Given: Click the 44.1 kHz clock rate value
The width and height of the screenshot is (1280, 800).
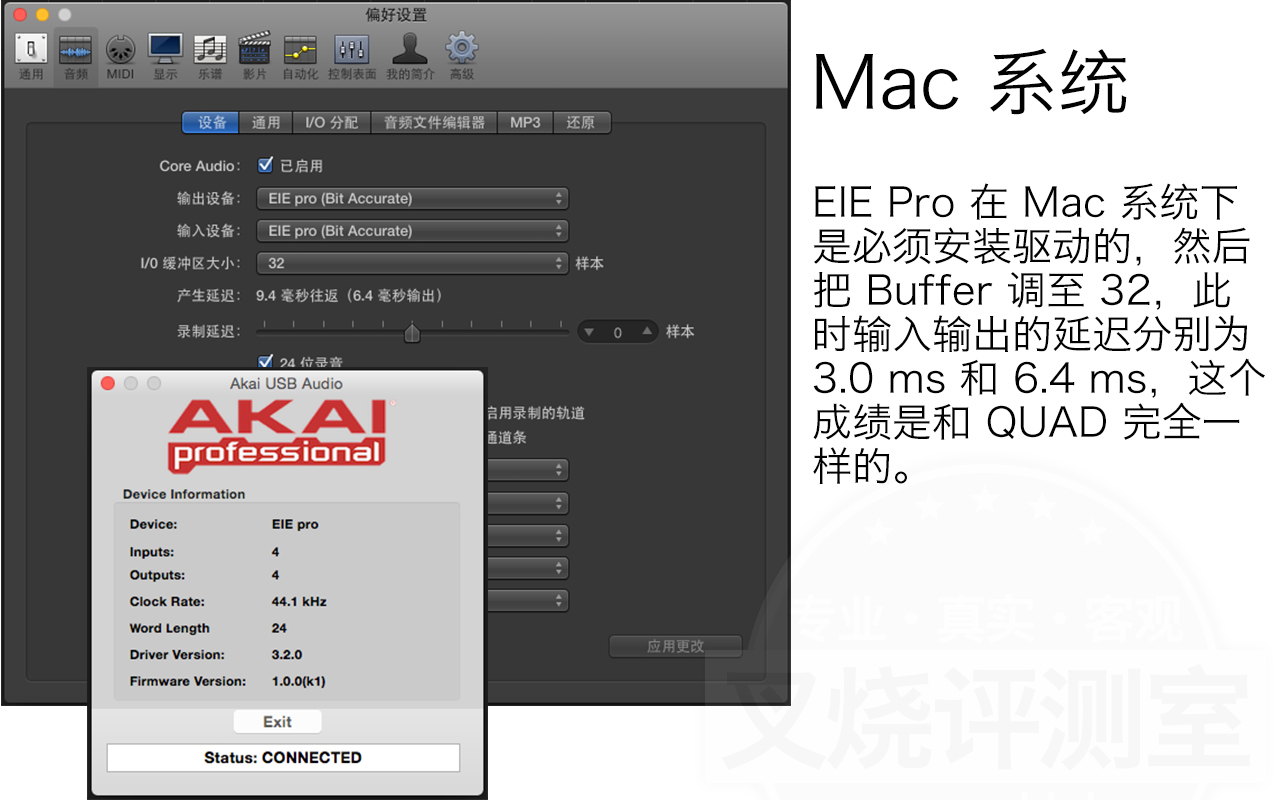Looking at the screenshot, I should point(299,602).
